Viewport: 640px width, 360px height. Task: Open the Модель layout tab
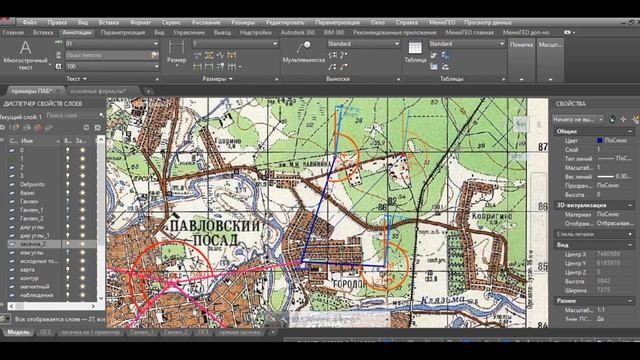[18, 332]
